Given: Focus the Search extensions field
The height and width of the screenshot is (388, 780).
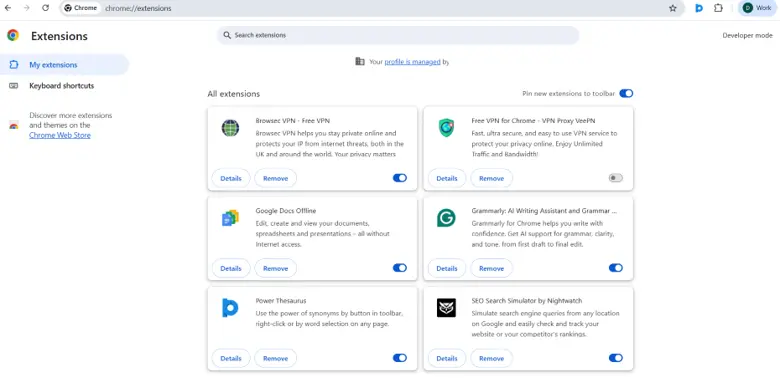Looking at the screenshot, I should pos(398,35).
